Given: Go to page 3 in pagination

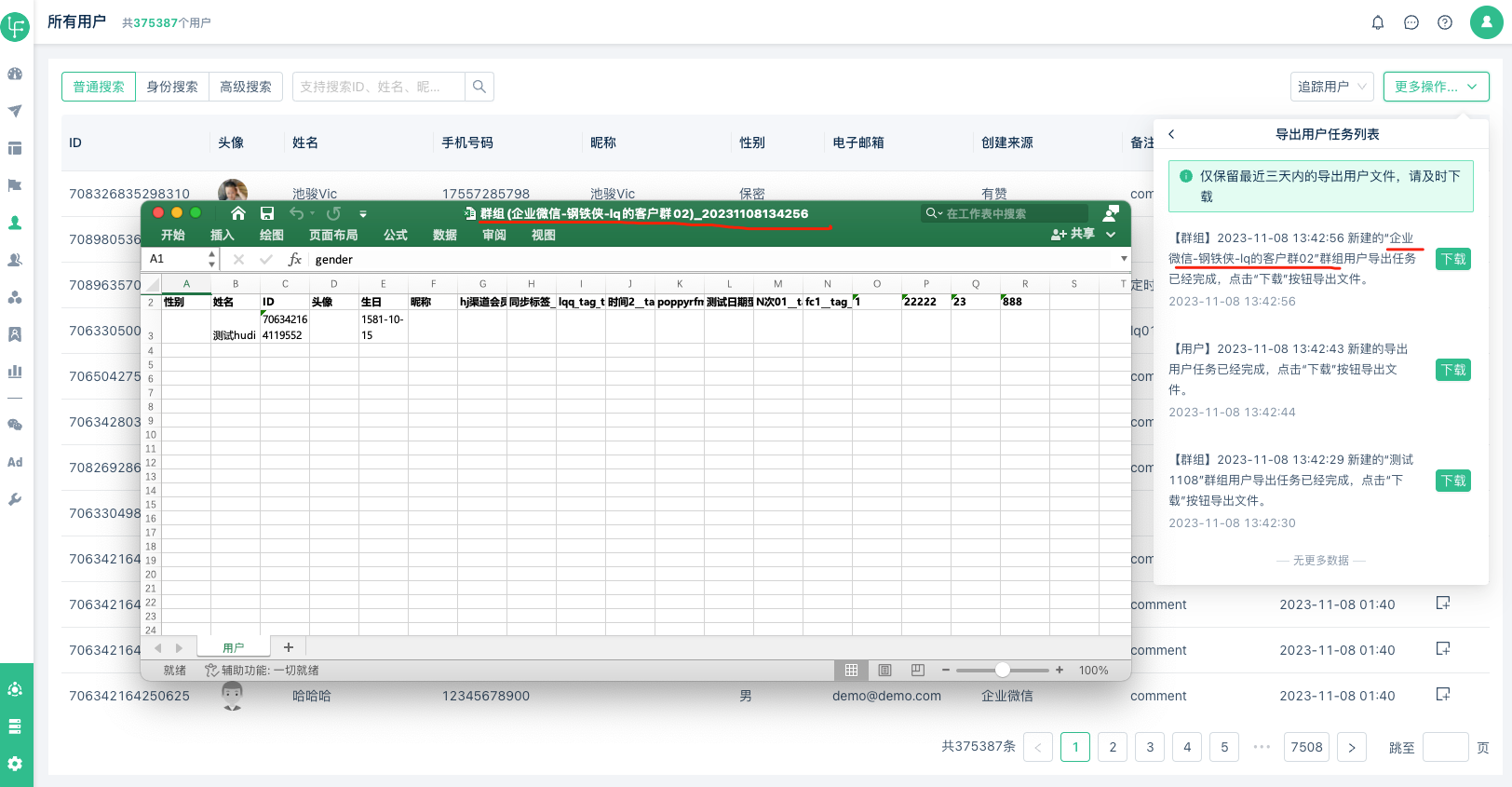Looking at the screenshot, I should [1150, 747].
